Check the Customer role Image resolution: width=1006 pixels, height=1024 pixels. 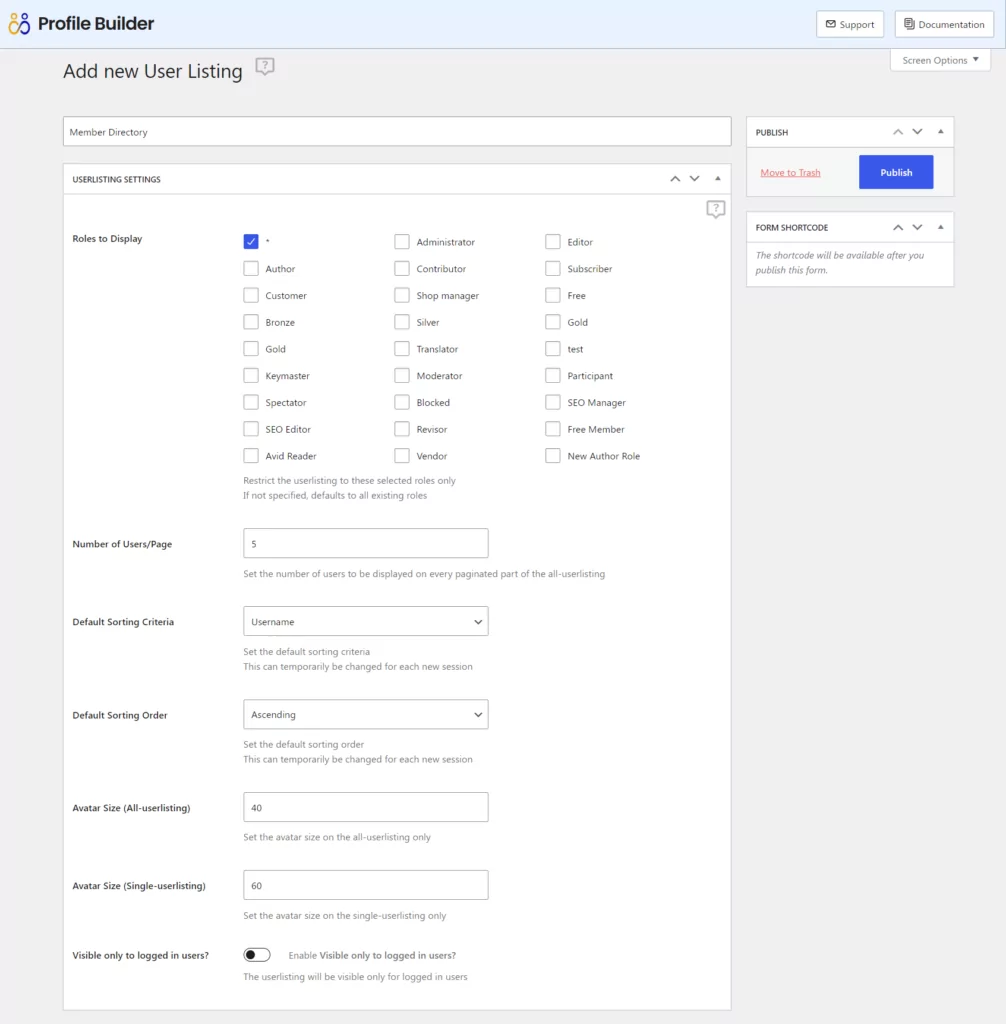coord(251,295)
